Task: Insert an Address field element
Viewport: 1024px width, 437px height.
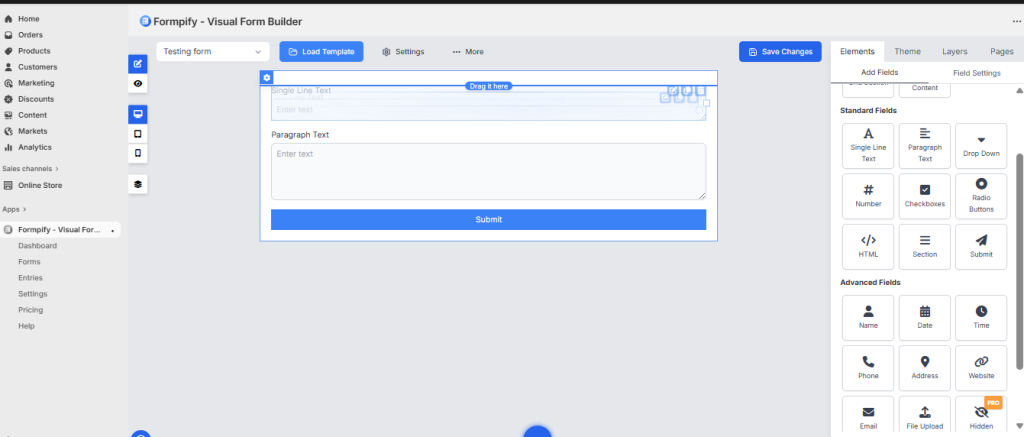Action: pos(924,367)
